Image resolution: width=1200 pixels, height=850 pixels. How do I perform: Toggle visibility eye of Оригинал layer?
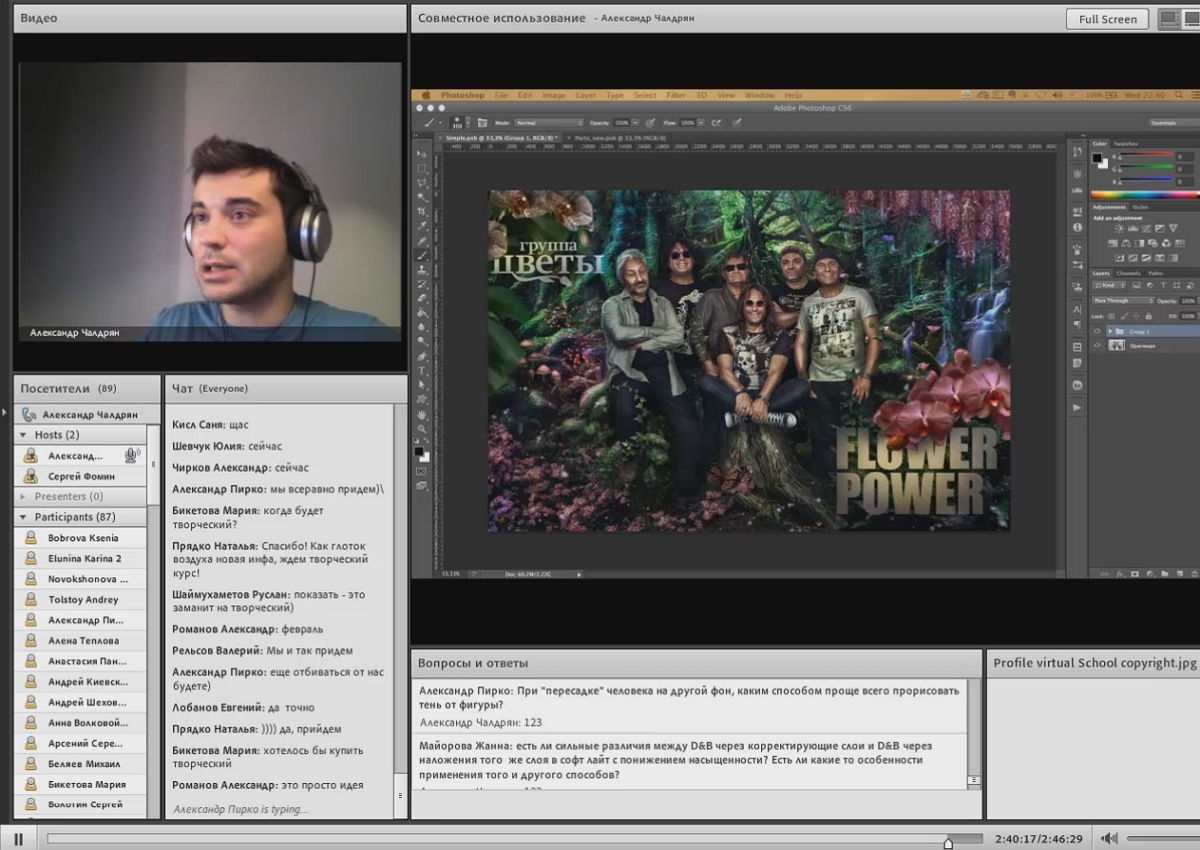(1098, 345)
